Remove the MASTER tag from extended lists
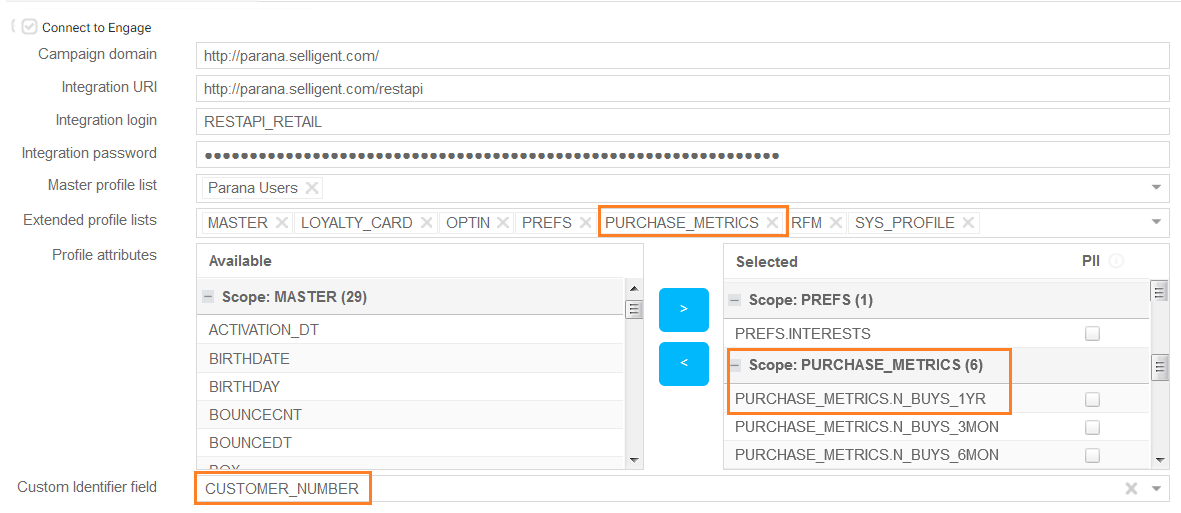Image resolution: width=1181 pixels, height=513 pixels. tap(281, 223)
